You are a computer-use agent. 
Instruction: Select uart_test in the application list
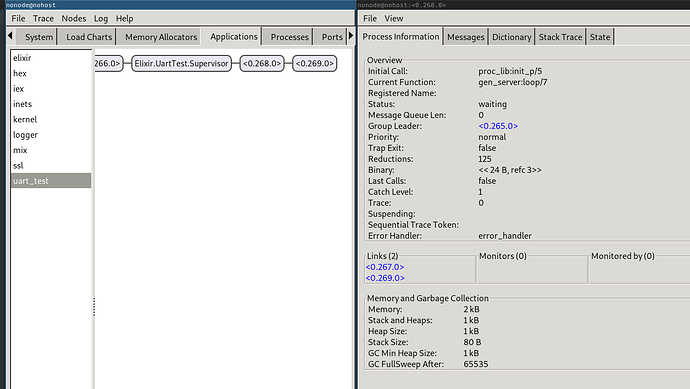pyautogui.click(x=51, y=180)
